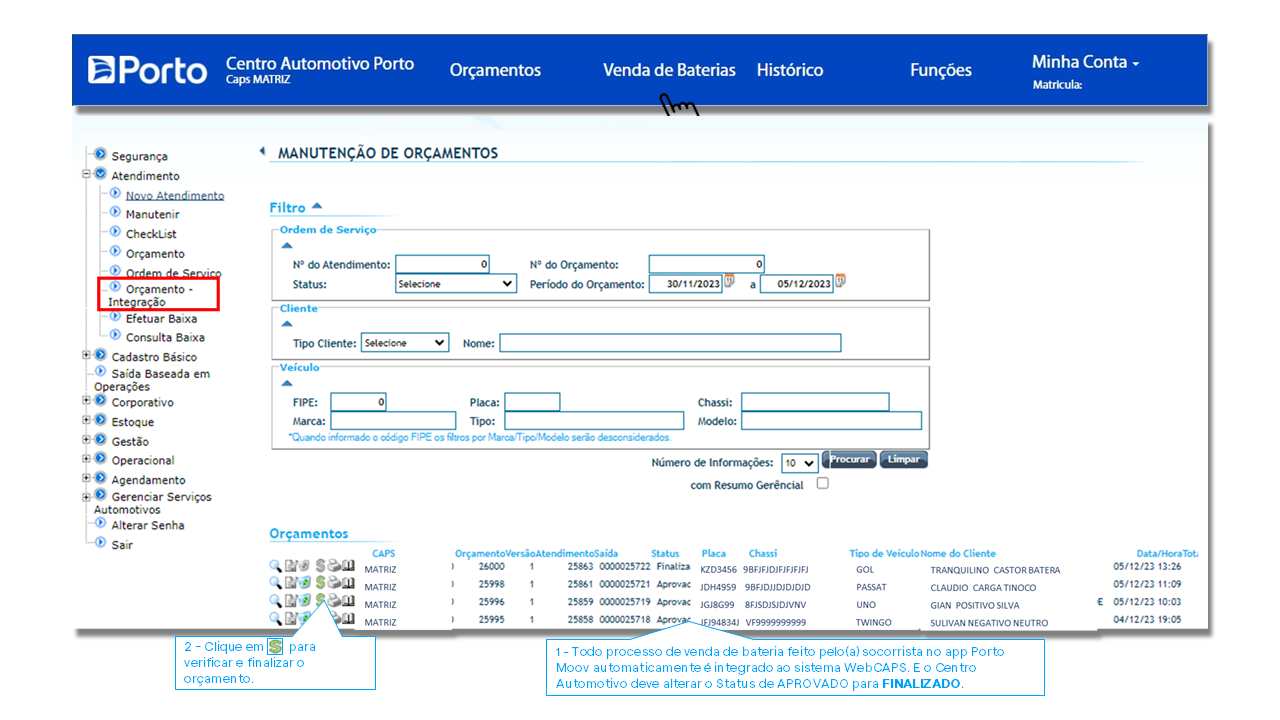Select CheckList in the sidebar
The image size is (1280, 720).
(151, 233)
